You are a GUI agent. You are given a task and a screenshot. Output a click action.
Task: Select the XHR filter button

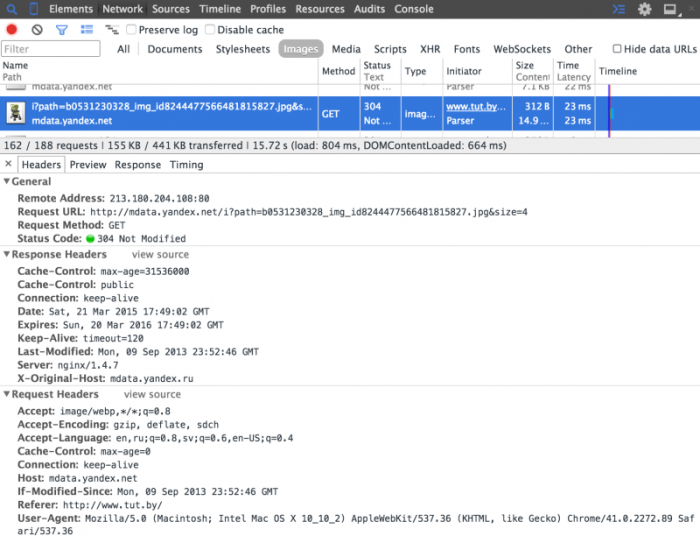(430, 49)
